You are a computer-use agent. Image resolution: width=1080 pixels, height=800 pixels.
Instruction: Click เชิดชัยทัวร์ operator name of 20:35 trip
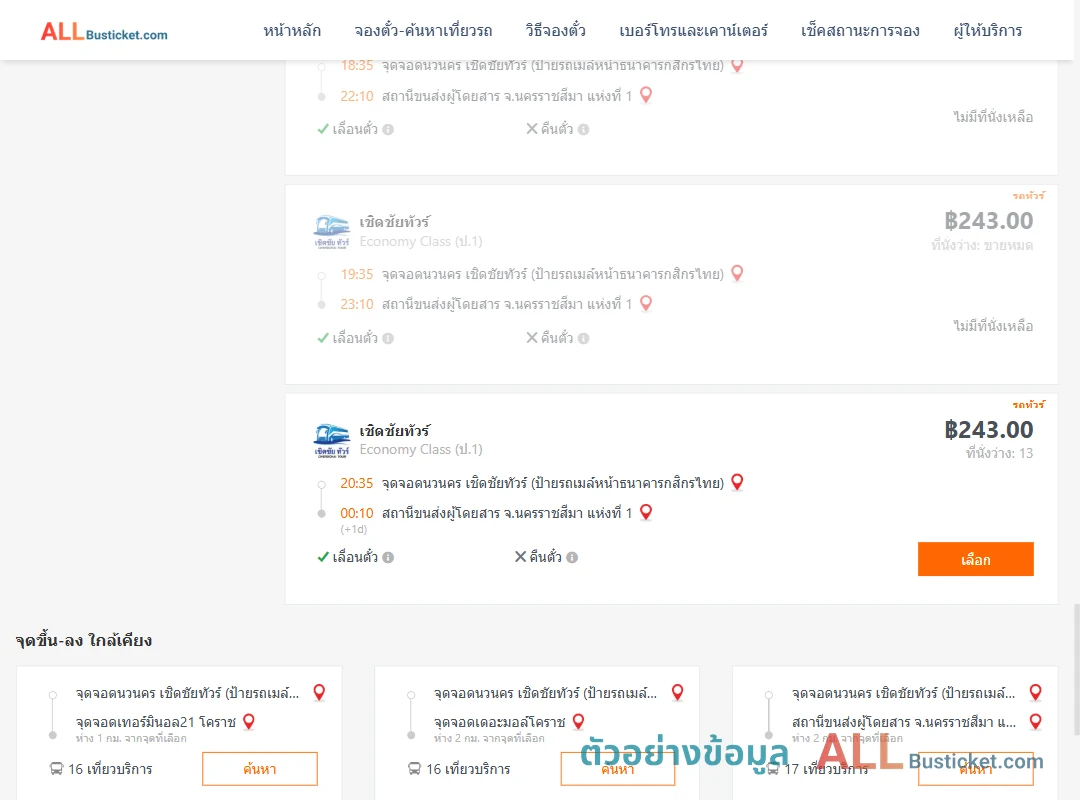395,431
